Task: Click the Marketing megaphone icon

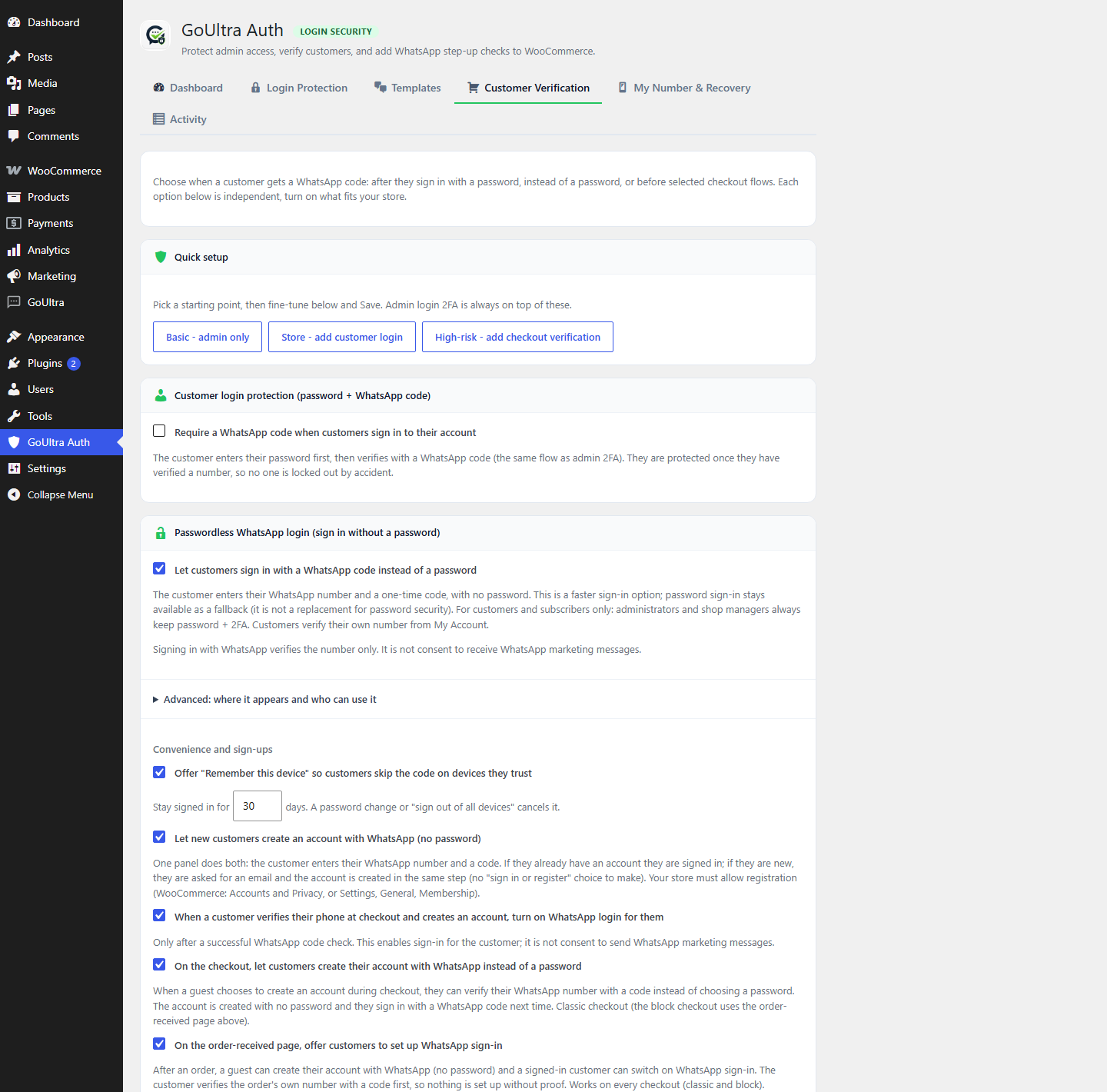Action: pyautogui.click(x=14, y=276)
